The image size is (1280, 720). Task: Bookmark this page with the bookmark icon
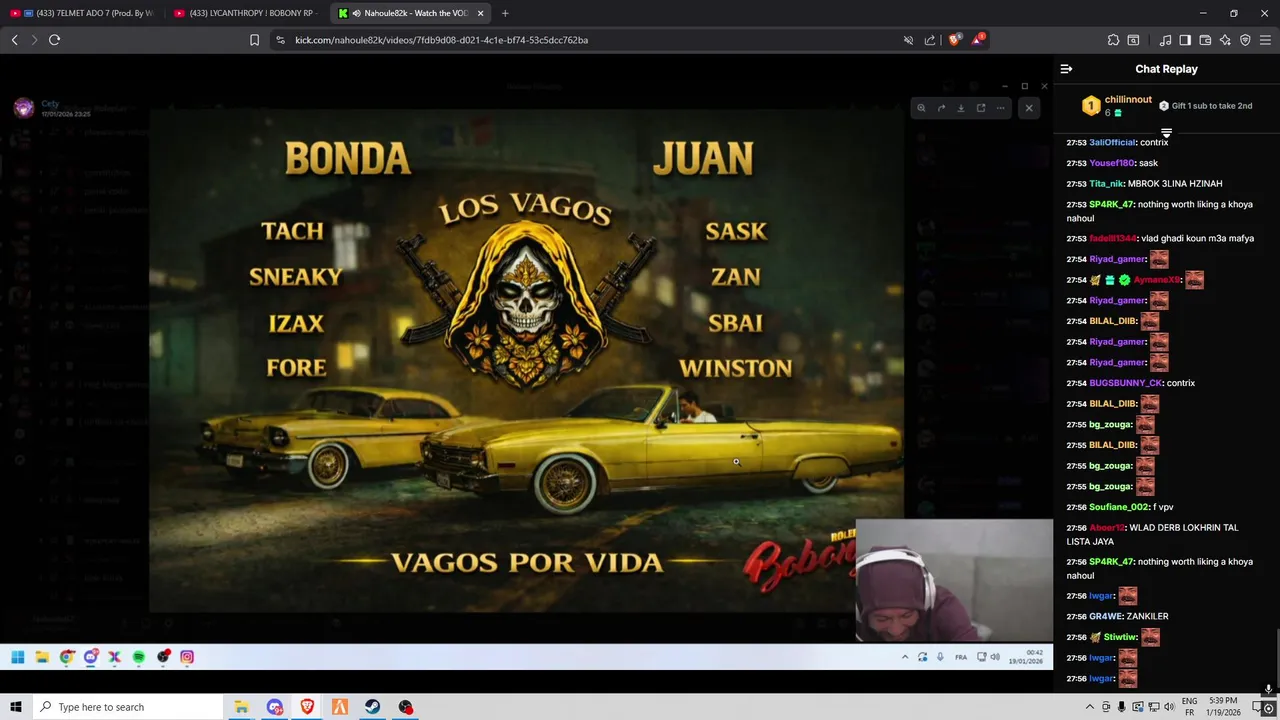254,40
